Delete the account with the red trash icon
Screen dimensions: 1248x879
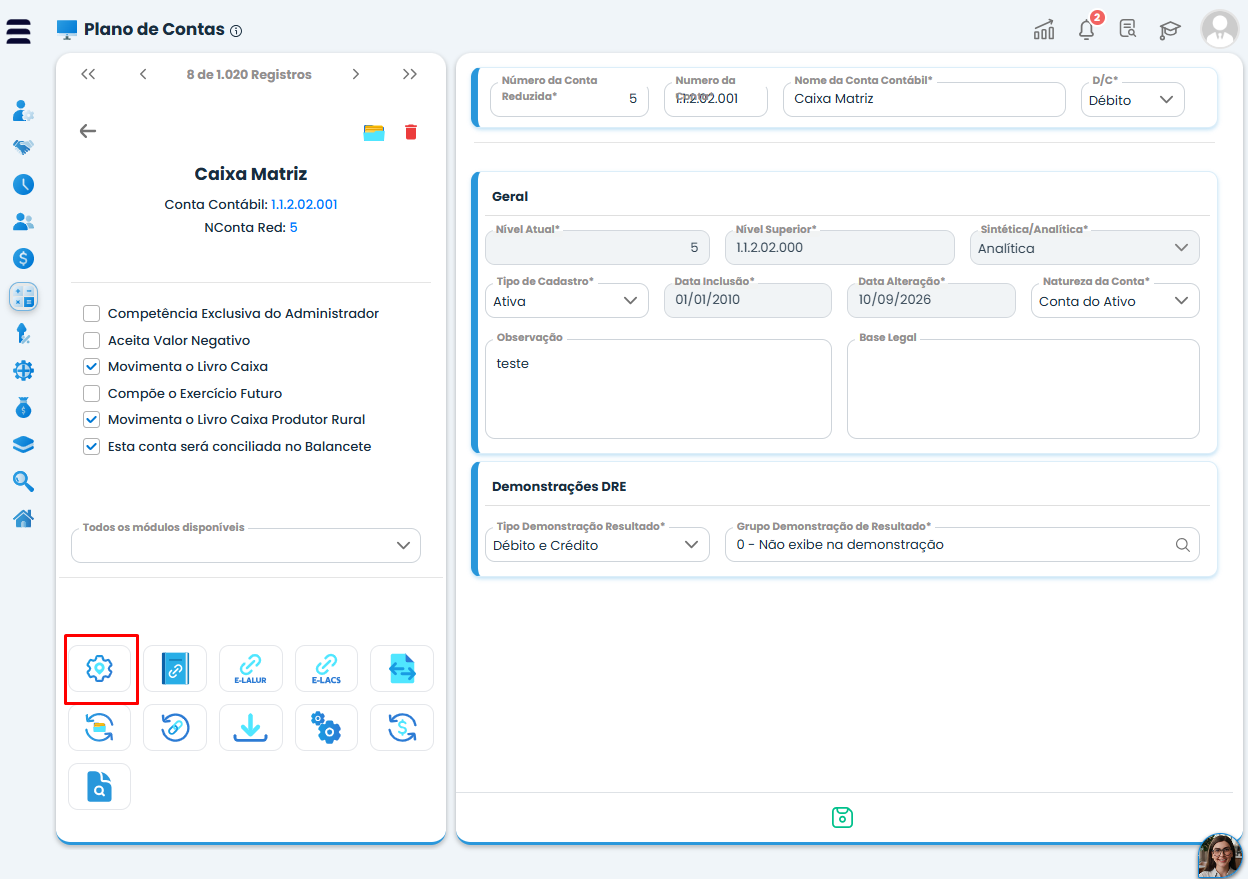411,132
